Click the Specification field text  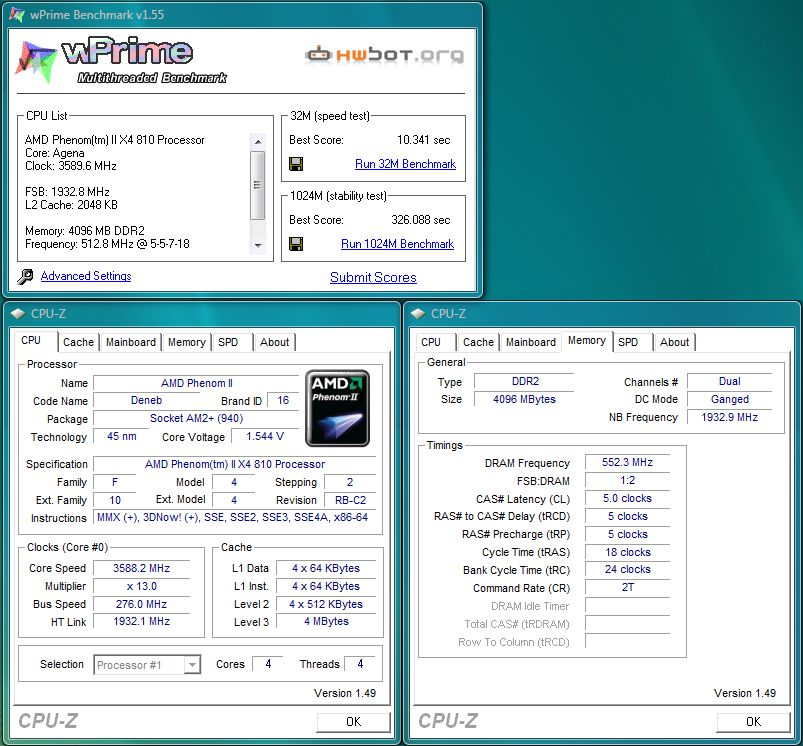click(235, 464)
